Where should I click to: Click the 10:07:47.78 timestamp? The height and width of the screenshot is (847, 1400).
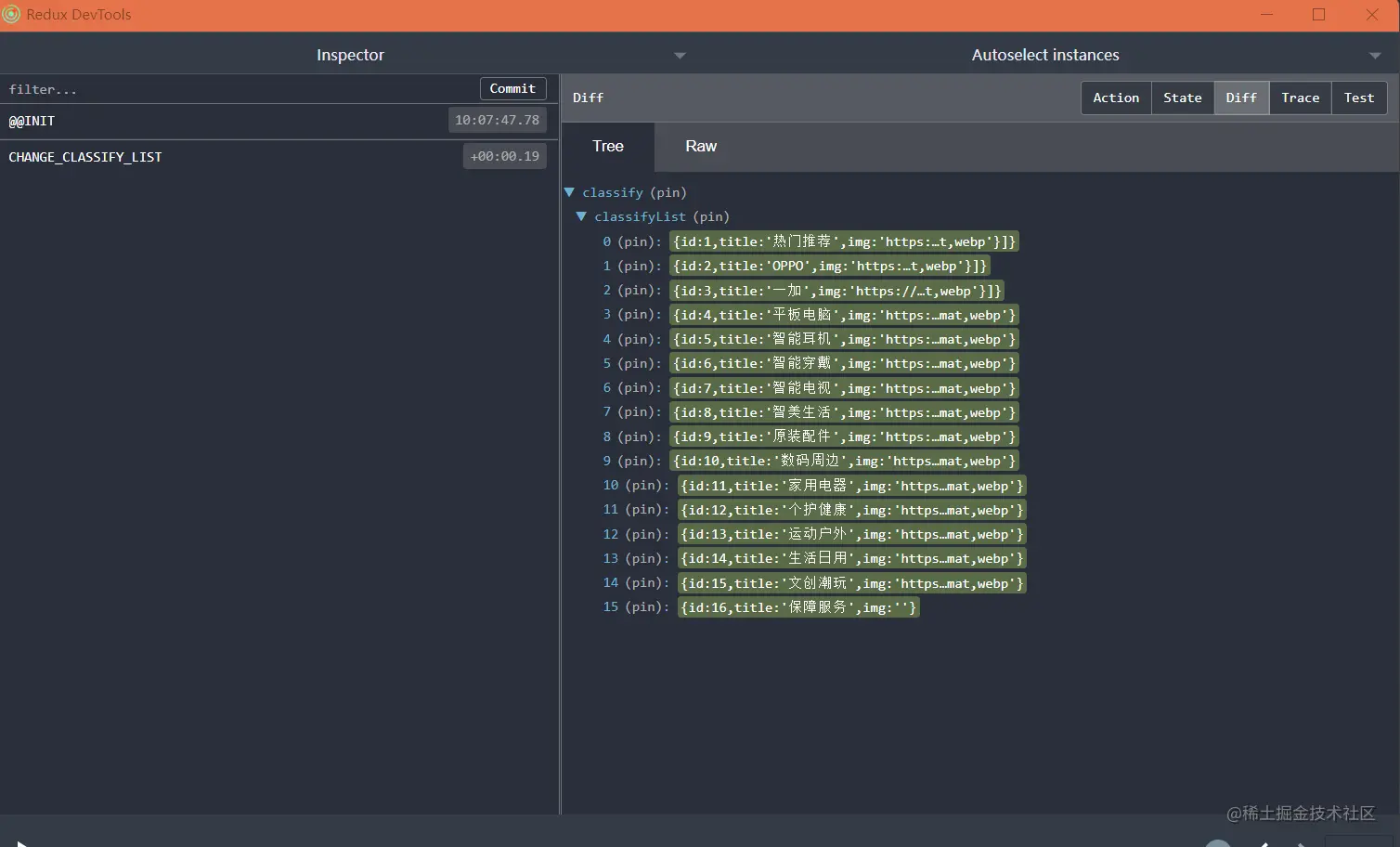pyautogui.click(x=497, y=120)
